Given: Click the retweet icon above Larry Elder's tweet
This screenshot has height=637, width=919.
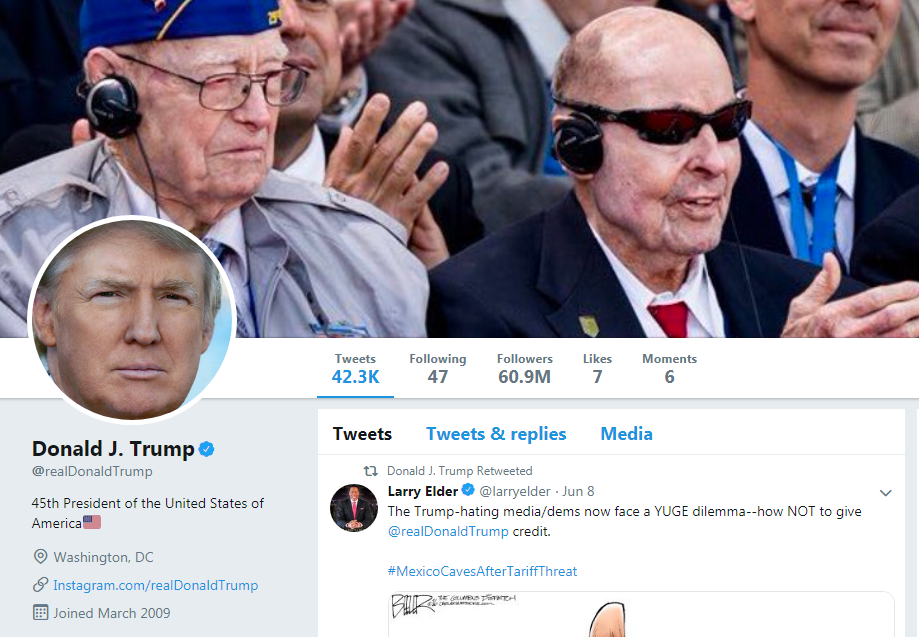Looking at the screenshot, I should [x=370, y=470].
